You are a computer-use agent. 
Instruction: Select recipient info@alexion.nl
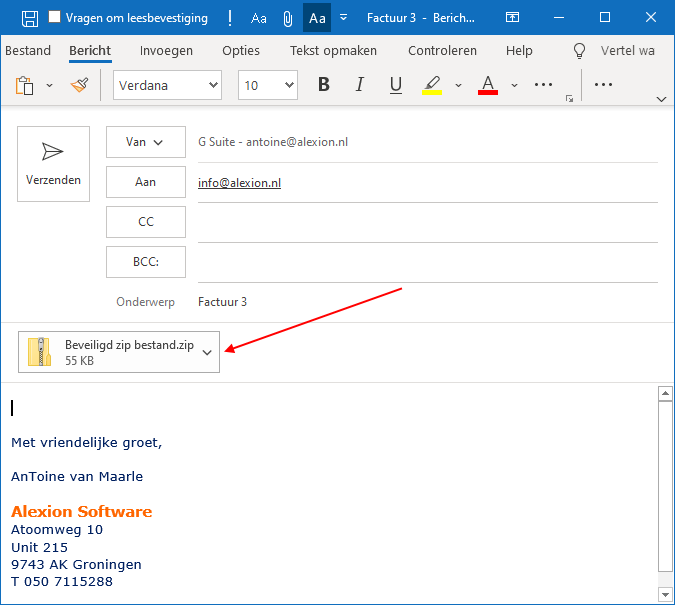(239, 183)
